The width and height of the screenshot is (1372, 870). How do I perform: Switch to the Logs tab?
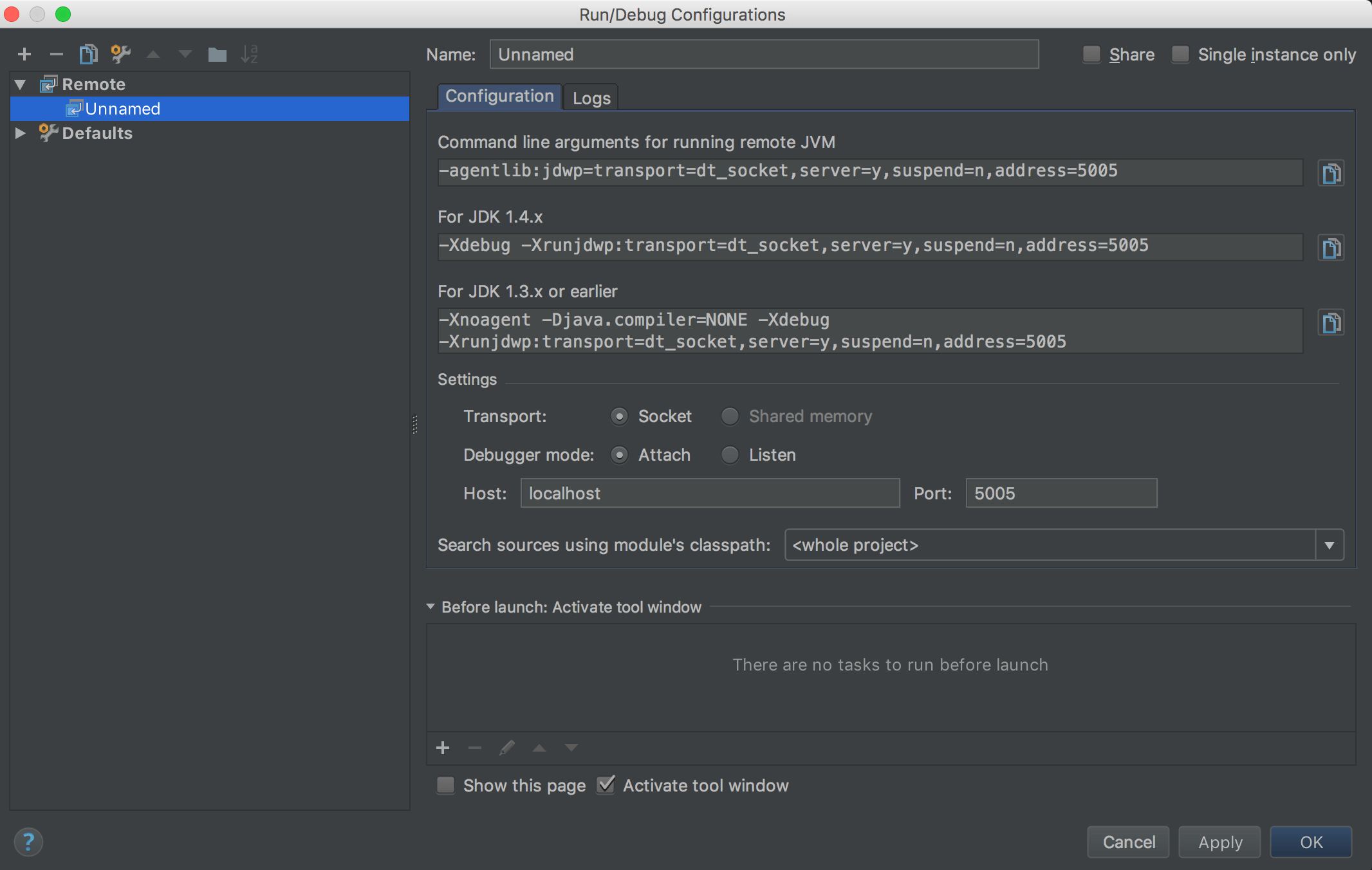pos(590,97)
